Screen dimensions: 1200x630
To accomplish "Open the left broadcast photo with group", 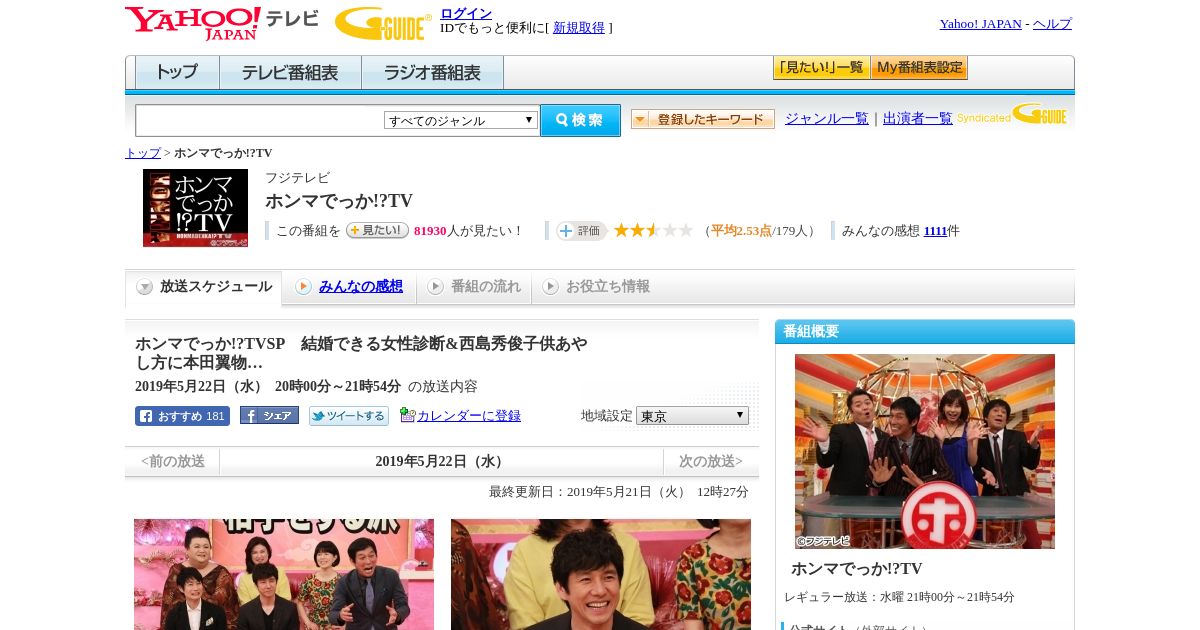I will (x=284, y=574).
